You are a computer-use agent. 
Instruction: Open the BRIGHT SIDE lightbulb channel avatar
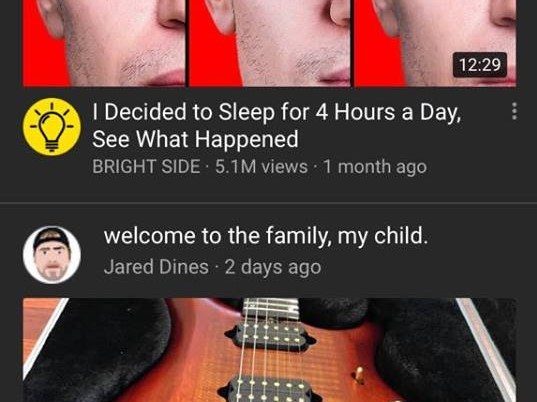coord(52,127)
